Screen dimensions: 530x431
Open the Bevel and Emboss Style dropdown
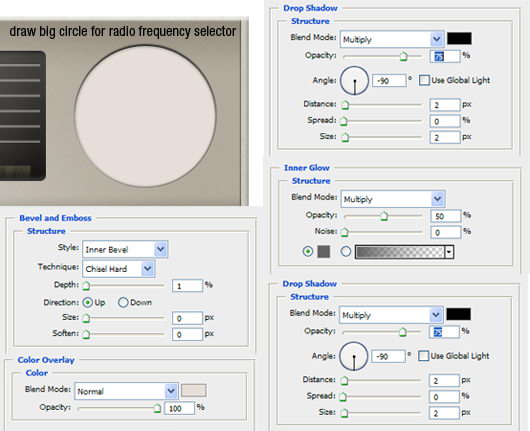coord(125,249)
